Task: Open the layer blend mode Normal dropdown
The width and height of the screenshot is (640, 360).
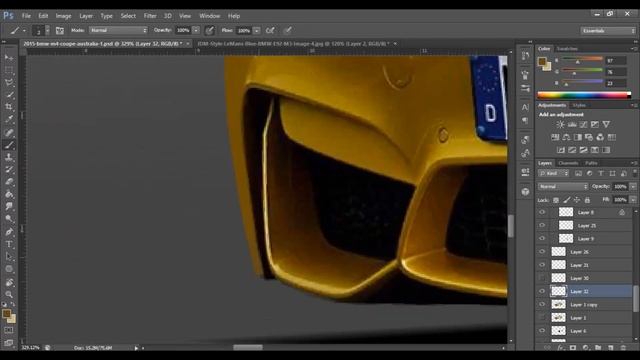Action: (x=563, y=187)
